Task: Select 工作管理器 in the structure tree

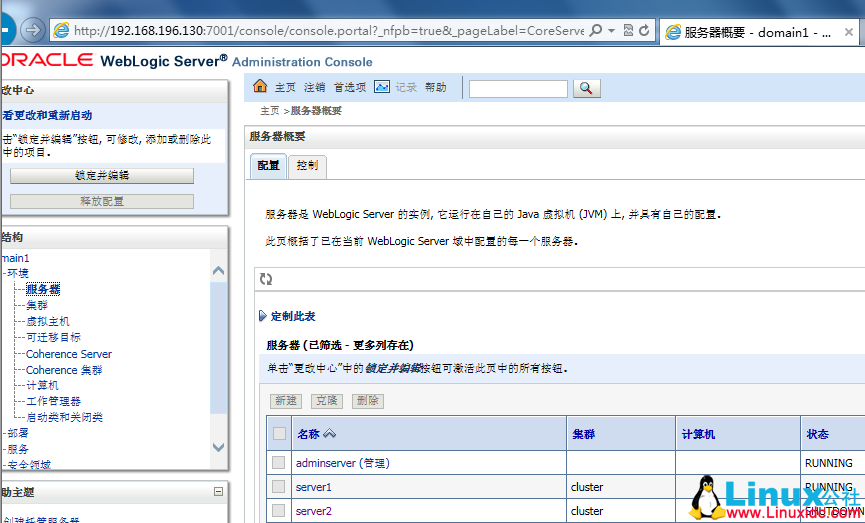Action: click(53, 401)
